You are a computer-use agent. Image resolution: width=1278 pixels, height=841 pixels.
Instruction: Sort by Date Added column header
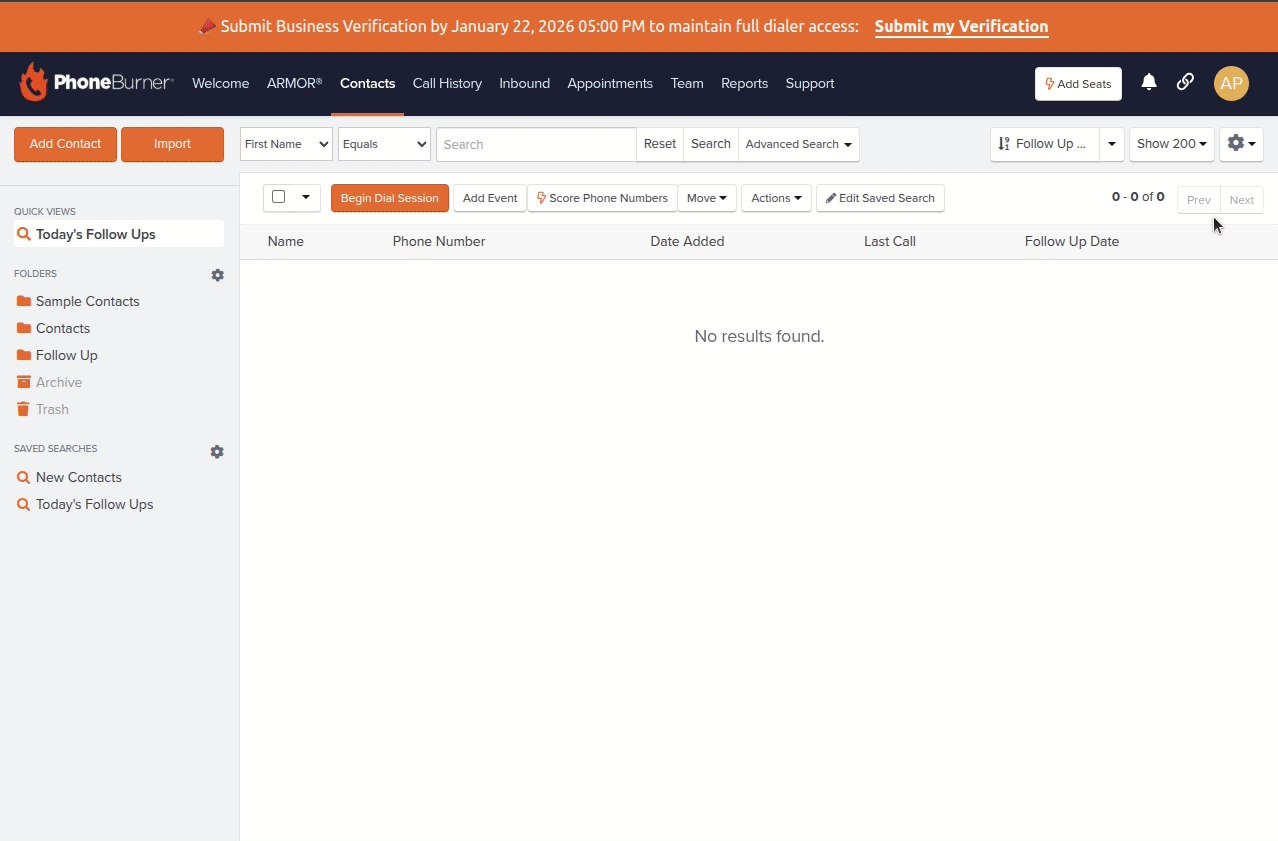pos(687,241)
